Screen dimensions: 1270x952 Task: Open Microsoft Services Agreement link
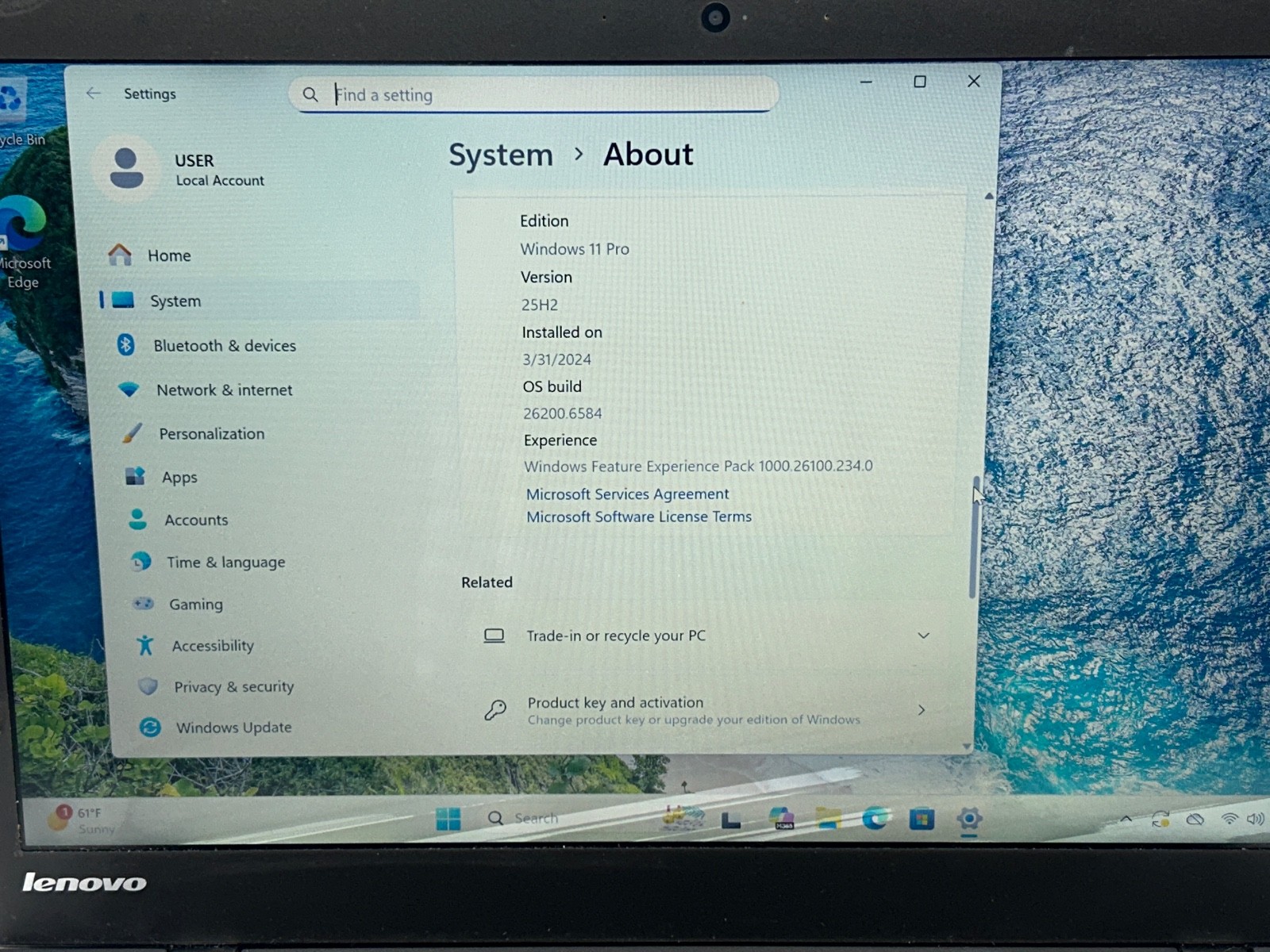627,493
